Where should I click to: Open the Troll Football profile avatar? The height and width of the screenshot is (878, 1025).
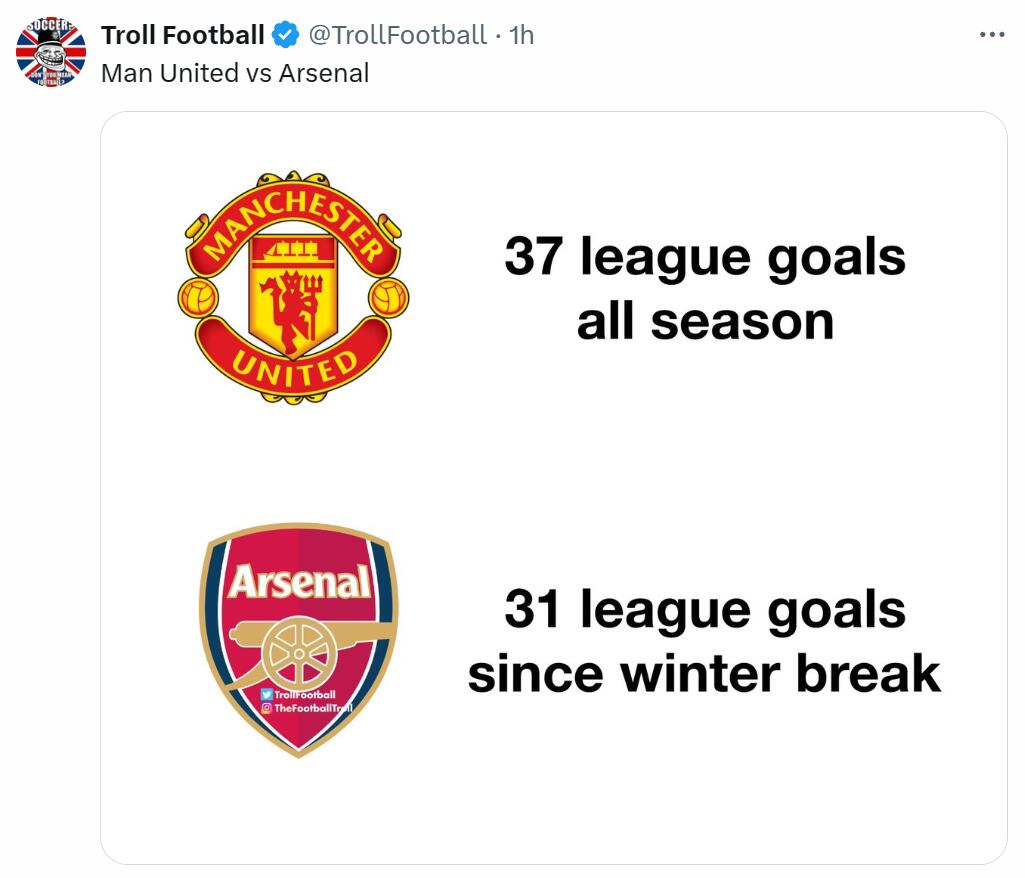point(51,52)
